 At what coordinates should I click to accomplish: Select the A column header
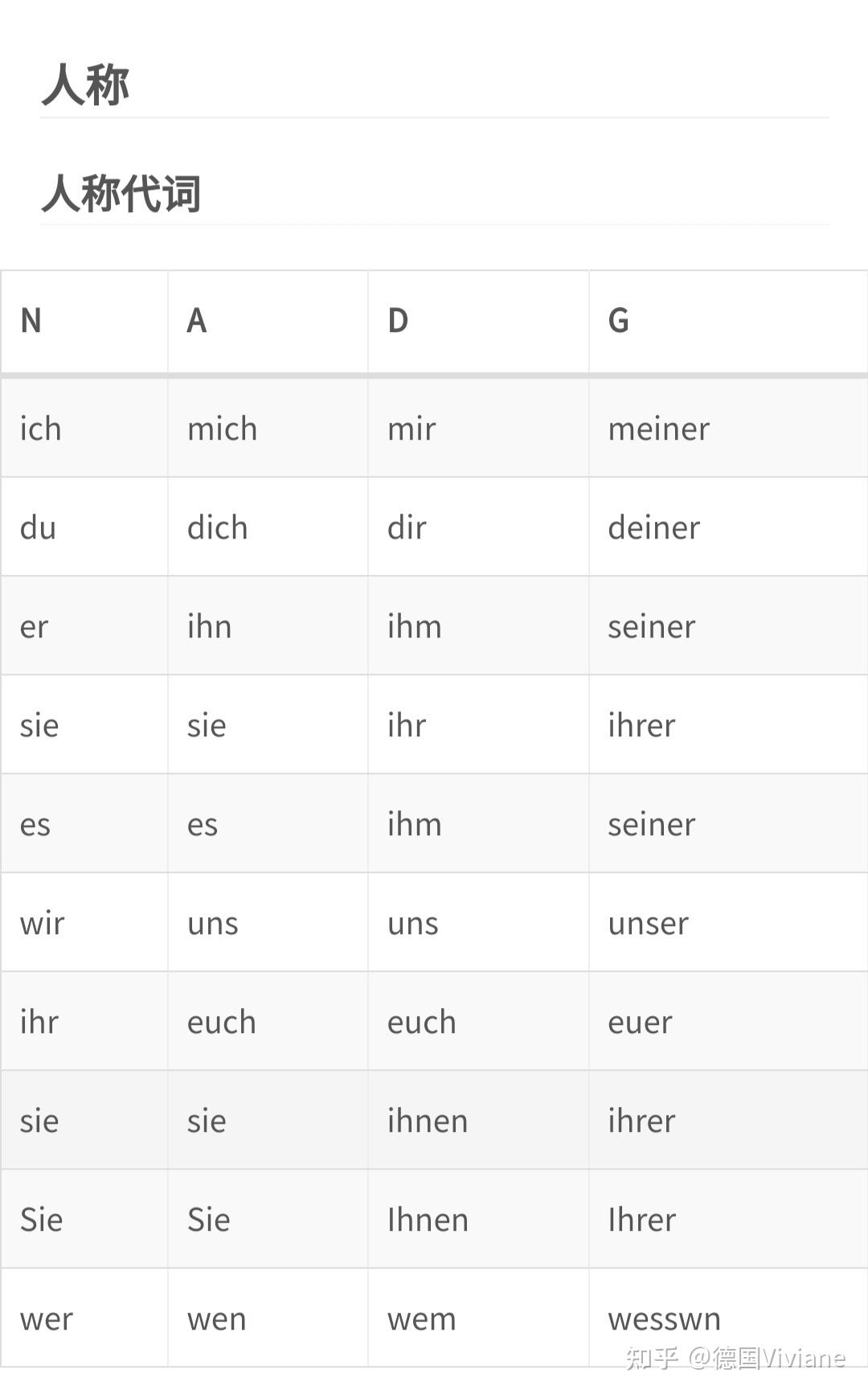coord(197,321)
